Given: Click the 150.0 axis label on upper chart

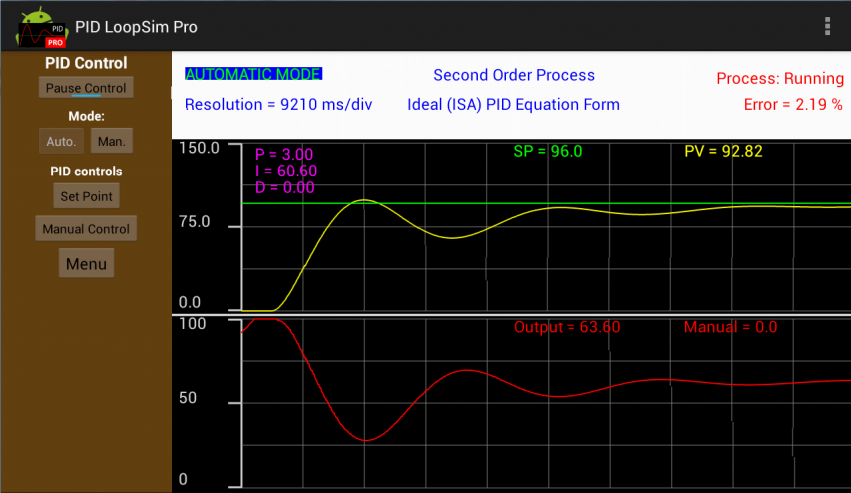Looking at the screenshot, I should 199,148.
